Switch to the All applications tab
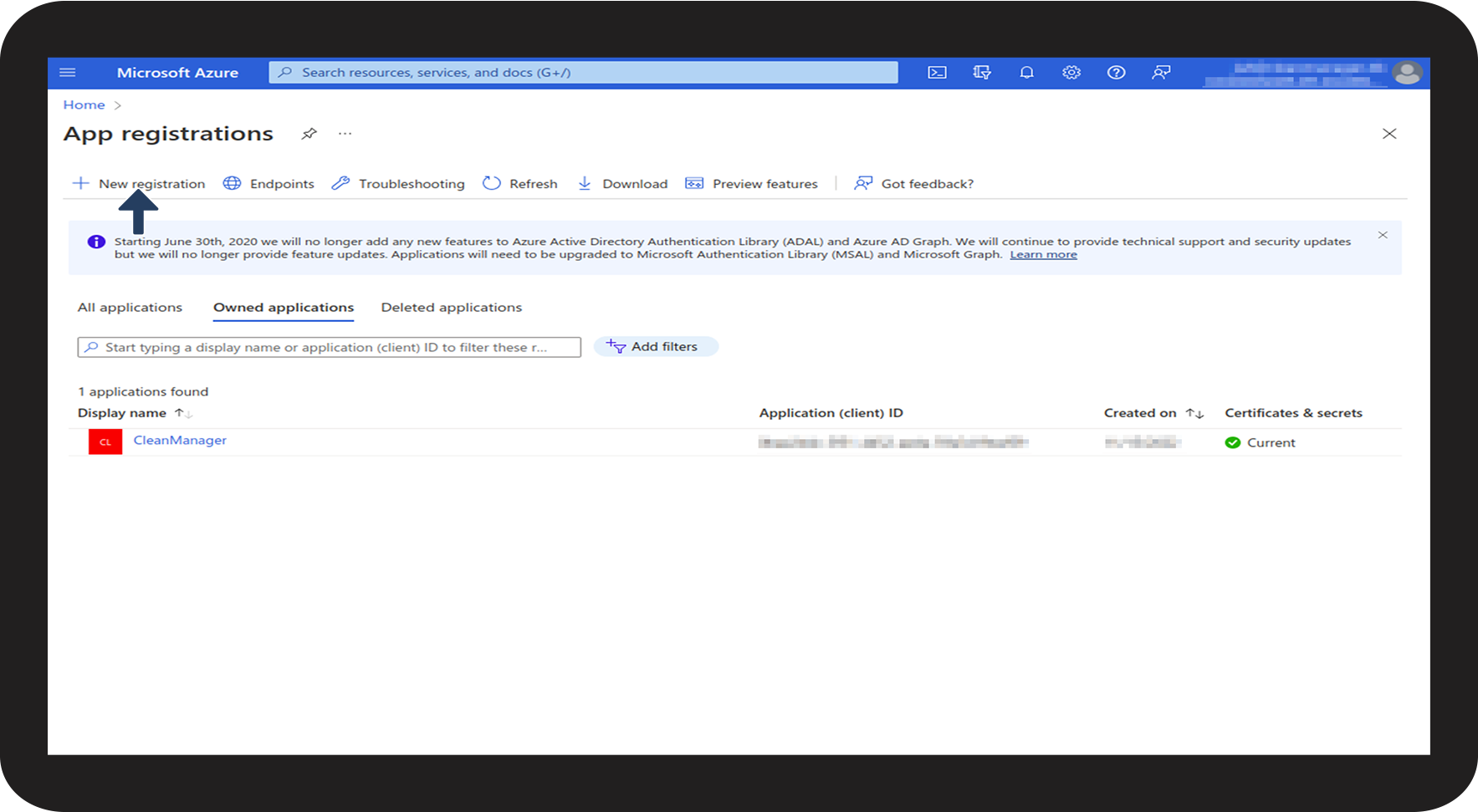 [x=130, y=308]
